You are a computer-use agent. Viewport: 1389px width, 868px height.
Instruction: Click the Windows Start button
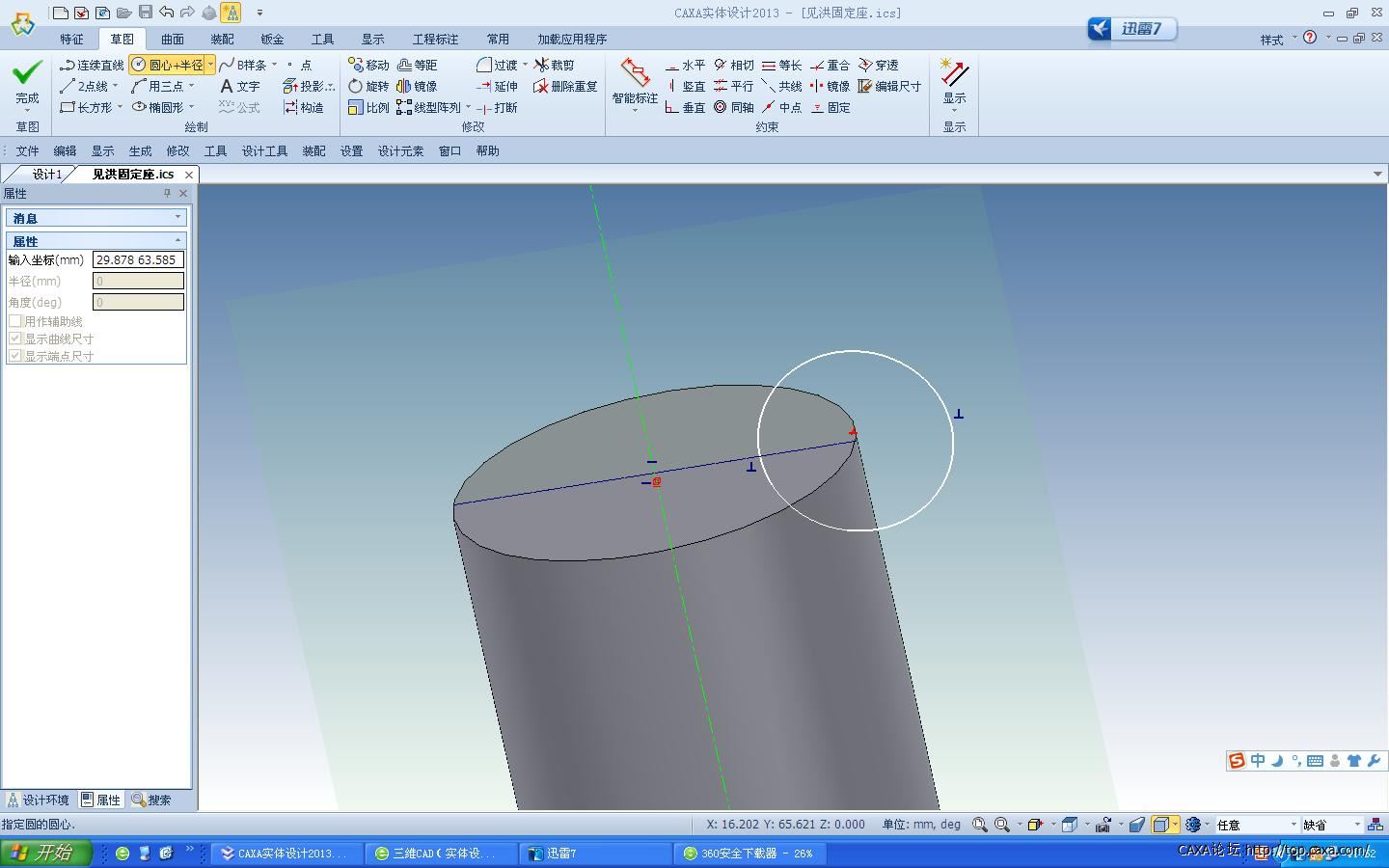45,853
